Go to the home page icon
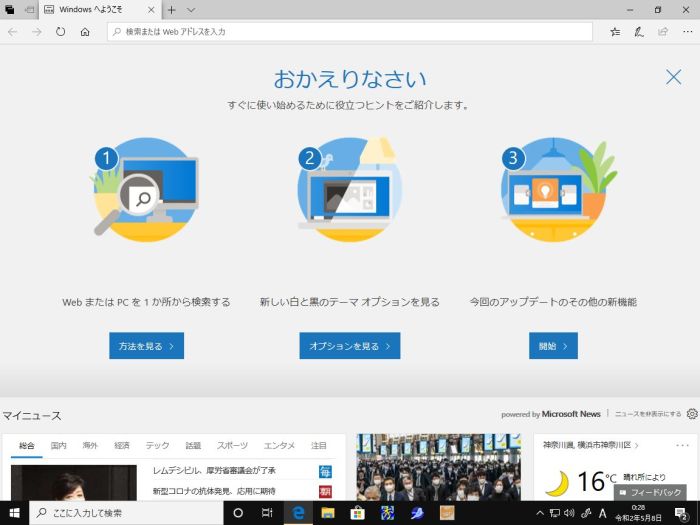 (85, 32)
